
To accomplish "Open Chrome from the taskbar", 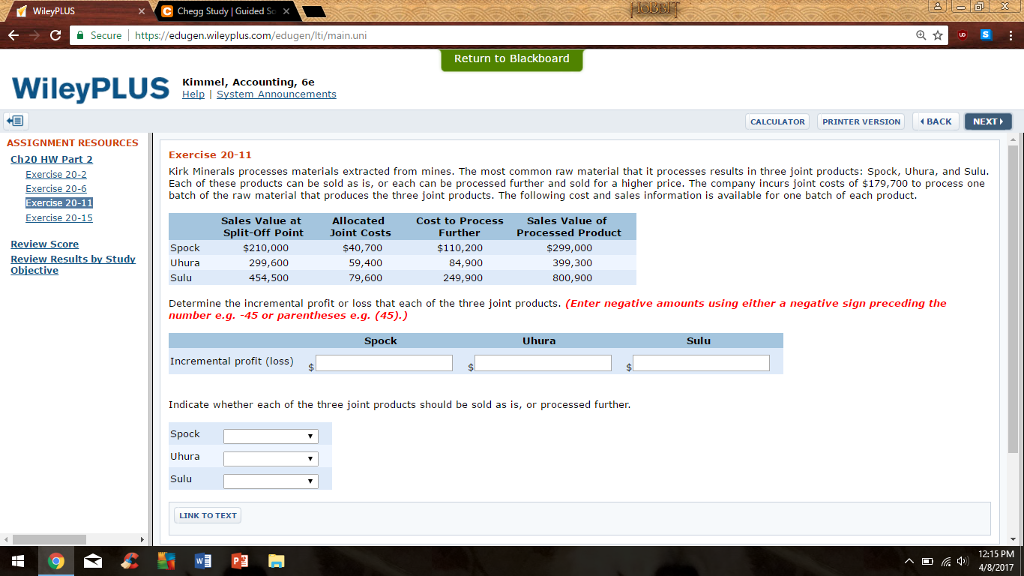I will [56, 561].
